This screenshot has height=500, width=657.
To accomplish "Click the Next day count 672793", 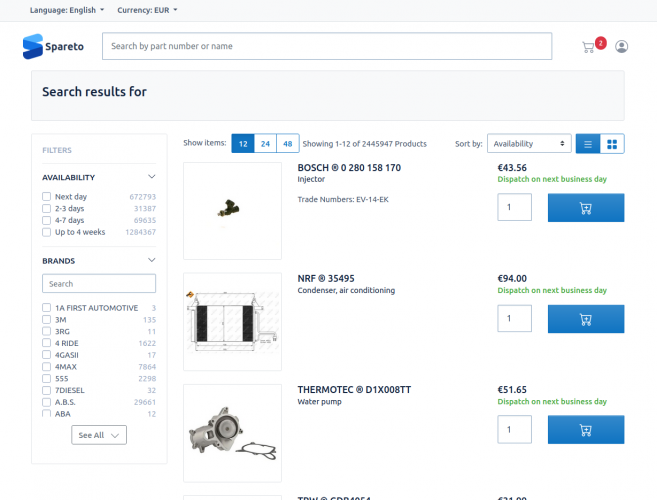I will [142, 197].
